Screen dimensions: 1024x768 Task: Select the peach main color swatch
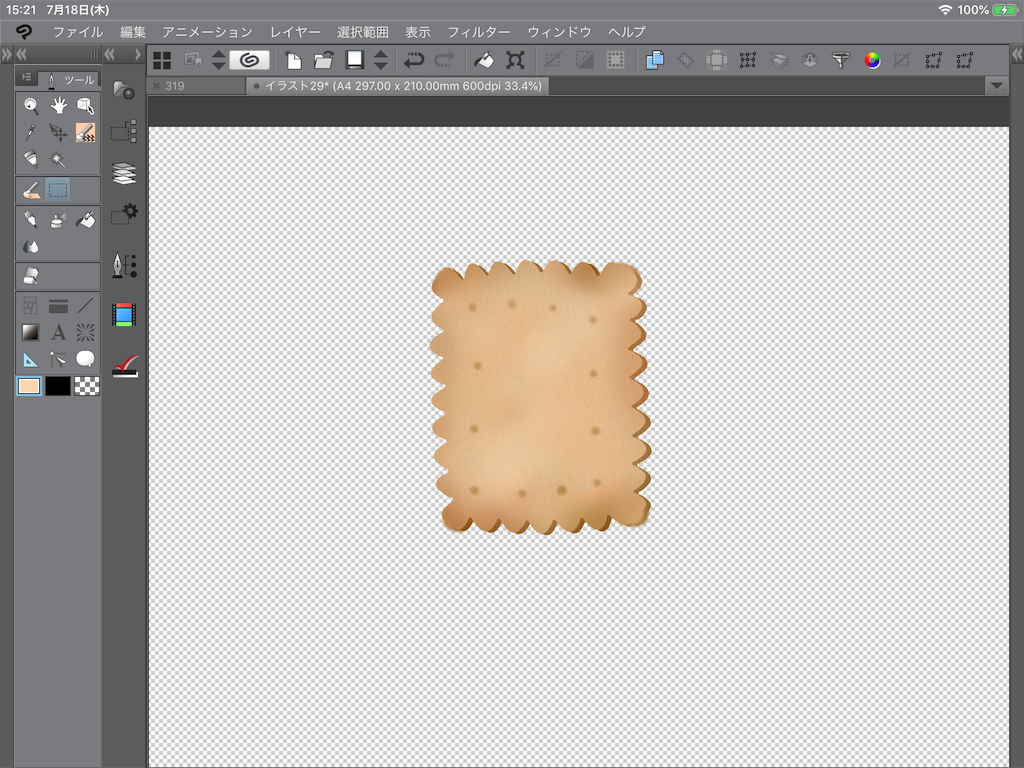coord(29,386)
